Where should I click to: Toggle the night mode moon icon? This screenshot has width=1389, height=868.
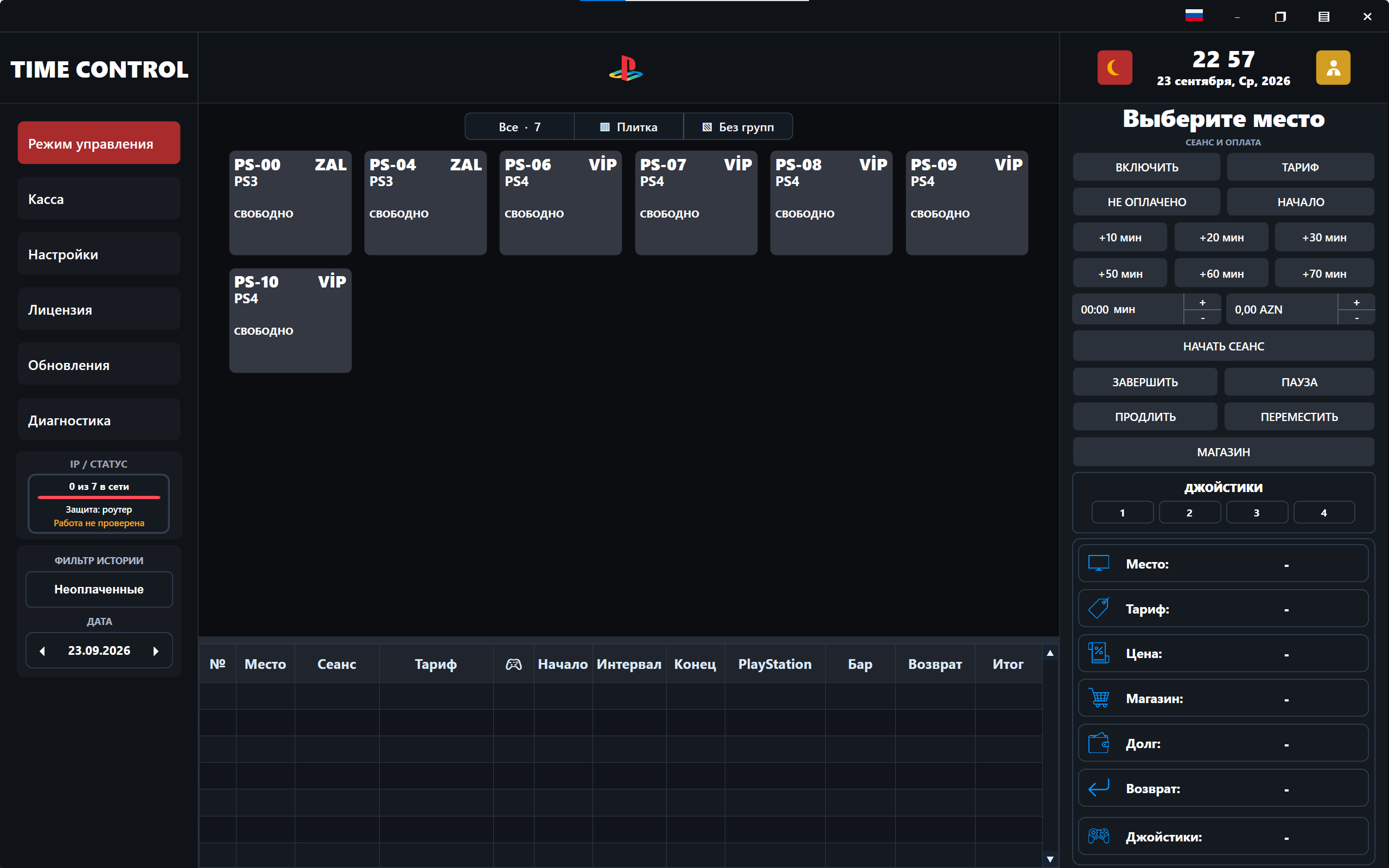(1114, 68)
